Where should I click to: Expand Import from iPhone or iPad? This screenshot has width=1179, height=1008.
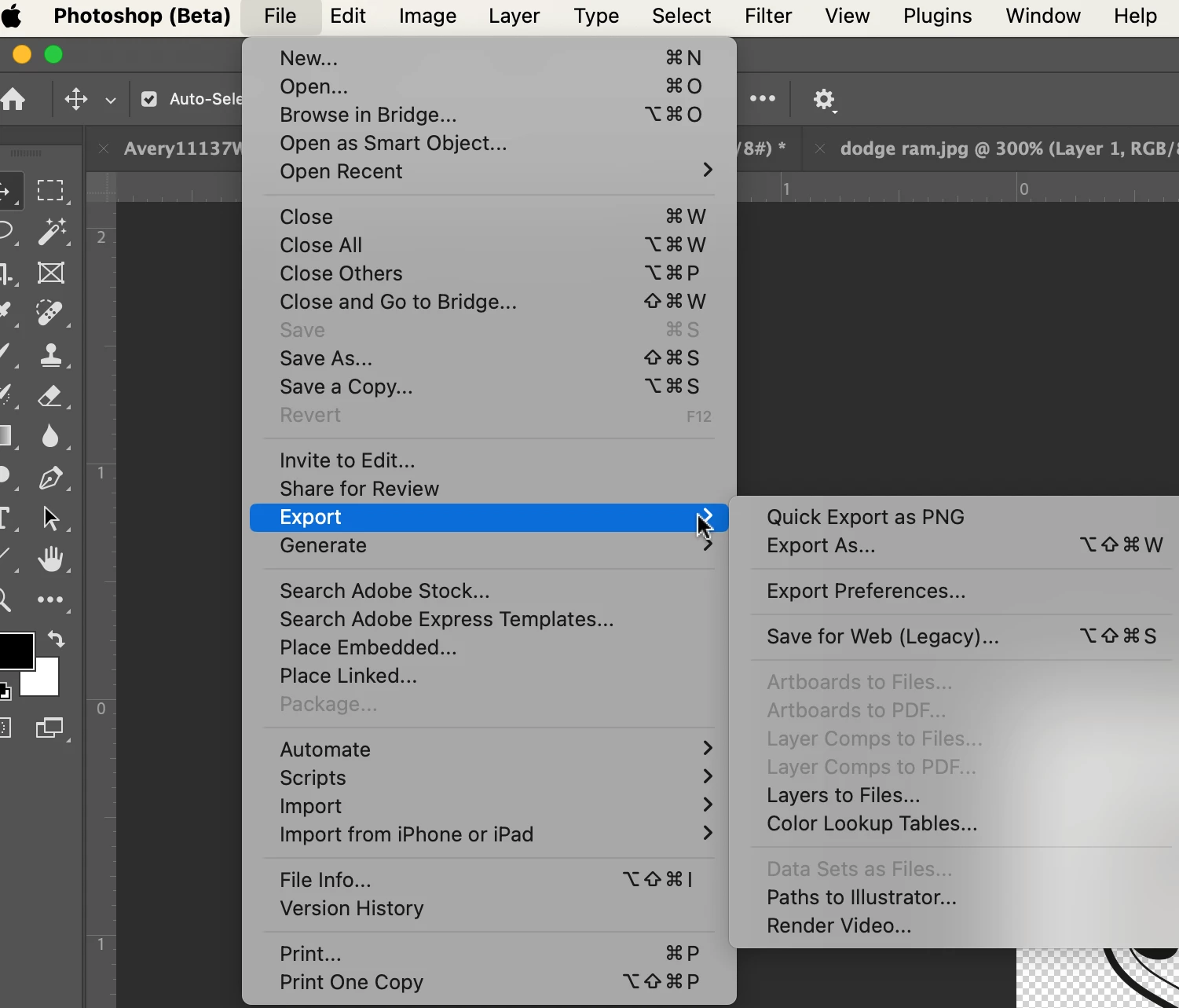click(489, 834)
